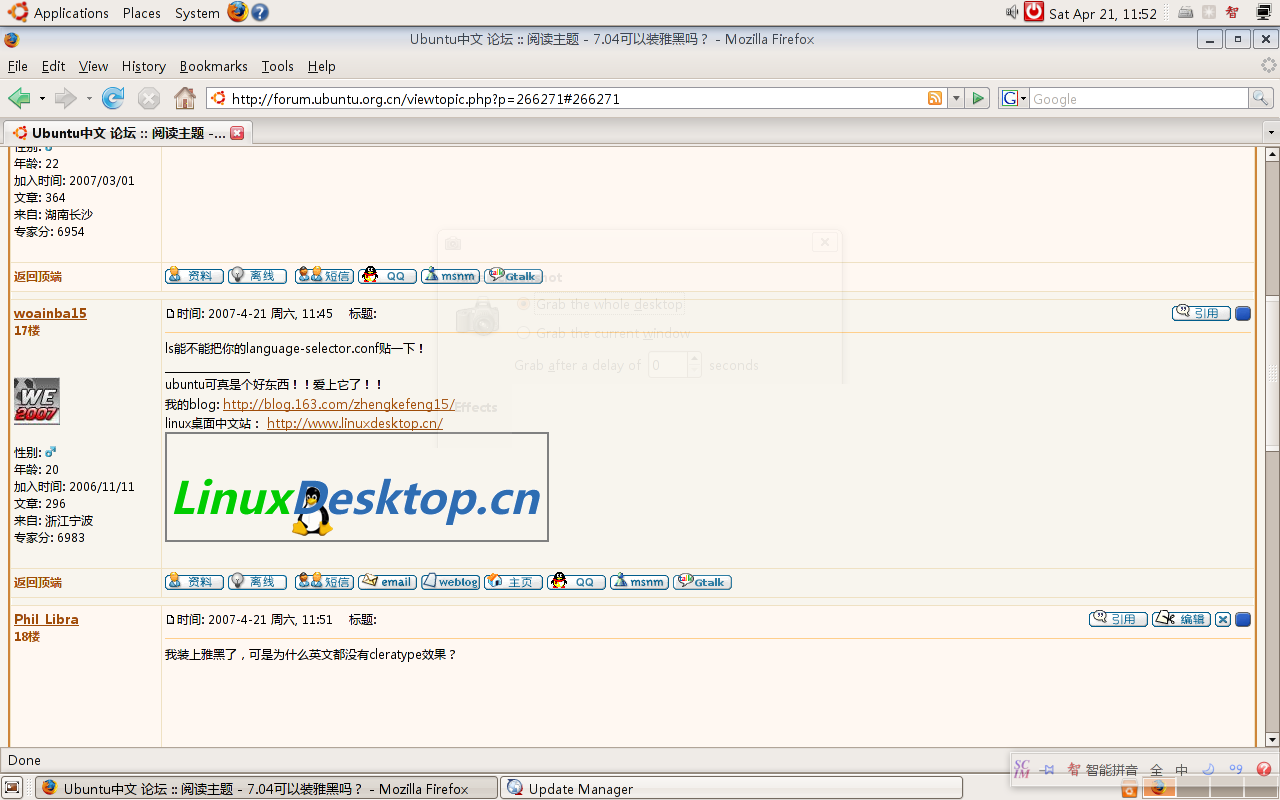Click the keyboard tray icon
1280x800 pixels.
[1186, 12]
